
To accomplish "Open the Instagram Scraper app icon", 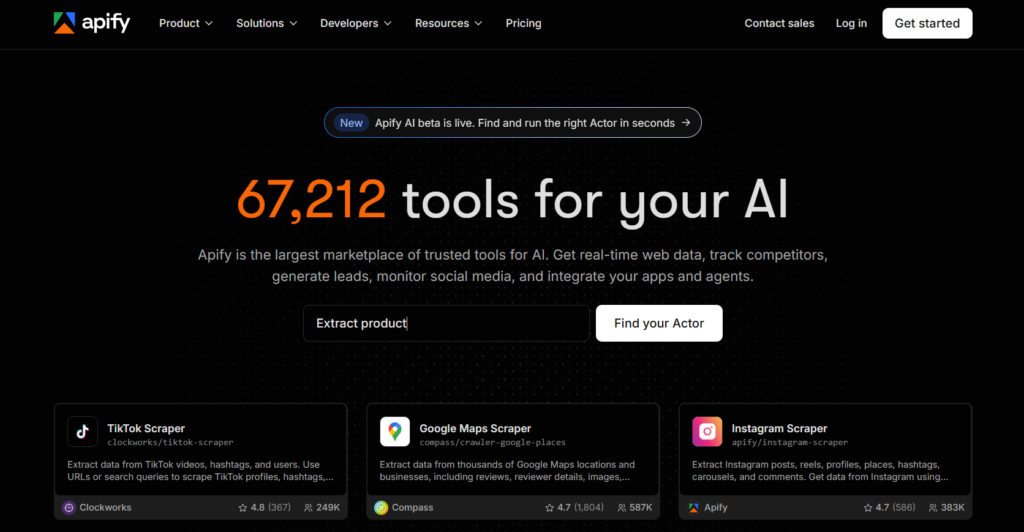I will [707, 431].
